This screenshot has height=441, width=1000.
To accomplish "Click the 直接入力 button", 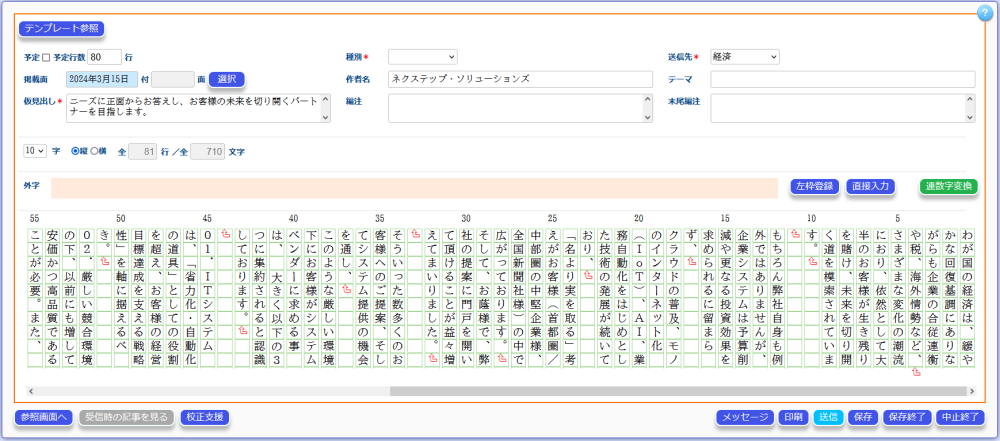I will 871,186.
